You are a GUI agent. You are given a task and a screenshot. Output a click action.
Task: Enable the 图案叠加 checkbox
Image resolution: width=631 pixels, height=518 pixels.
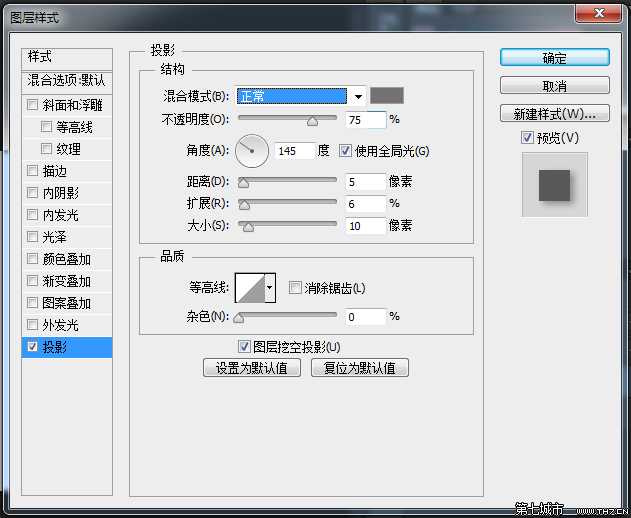tap(32, 303)
